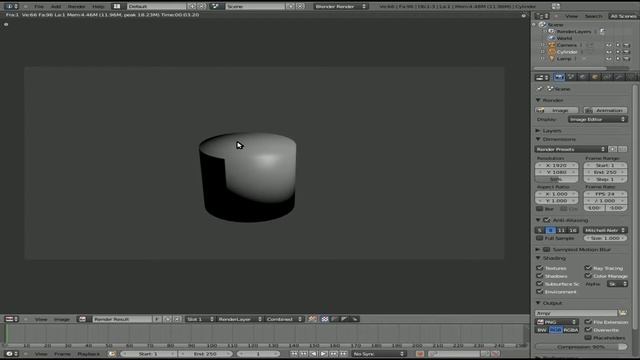Open the No Sync dropdown in timeline
The height and width of the screenshot is (360, 640).
tap(379, 354)
